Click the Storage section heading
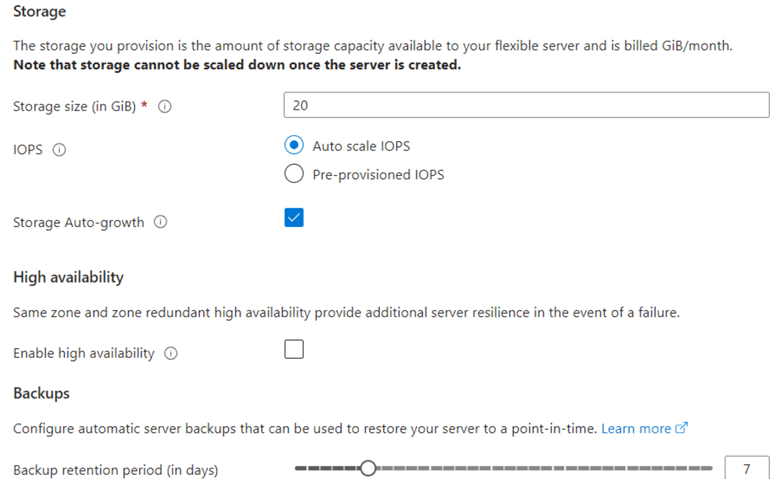The width and height of the screenshot is (780, 479). (x=40, y=11)
